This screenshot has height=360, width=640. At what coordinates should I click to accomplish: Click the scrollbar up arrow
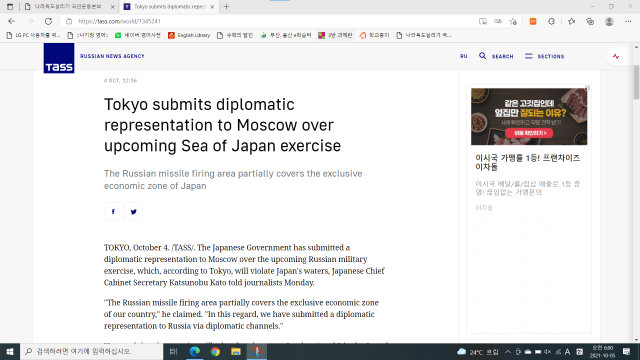(636, 47)
